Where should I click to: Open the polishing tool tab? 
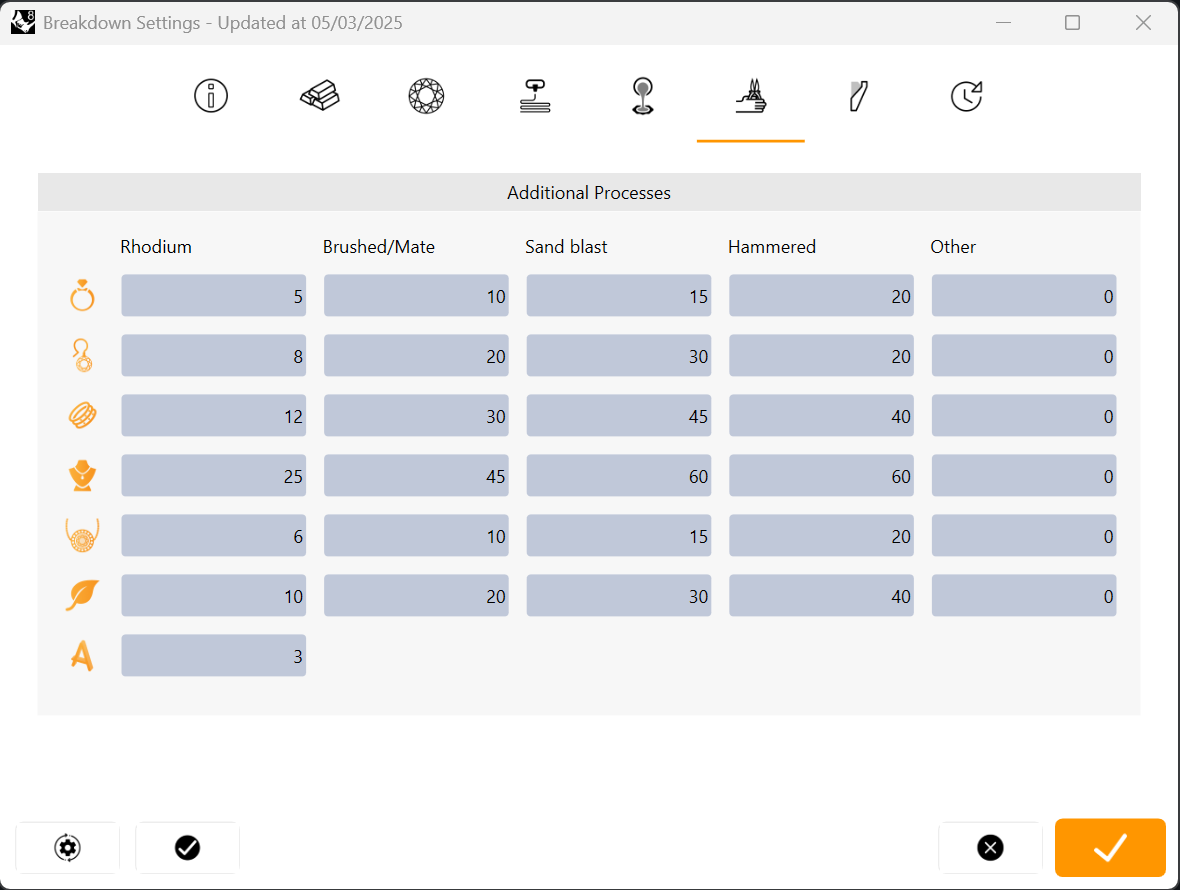(859, 96)
